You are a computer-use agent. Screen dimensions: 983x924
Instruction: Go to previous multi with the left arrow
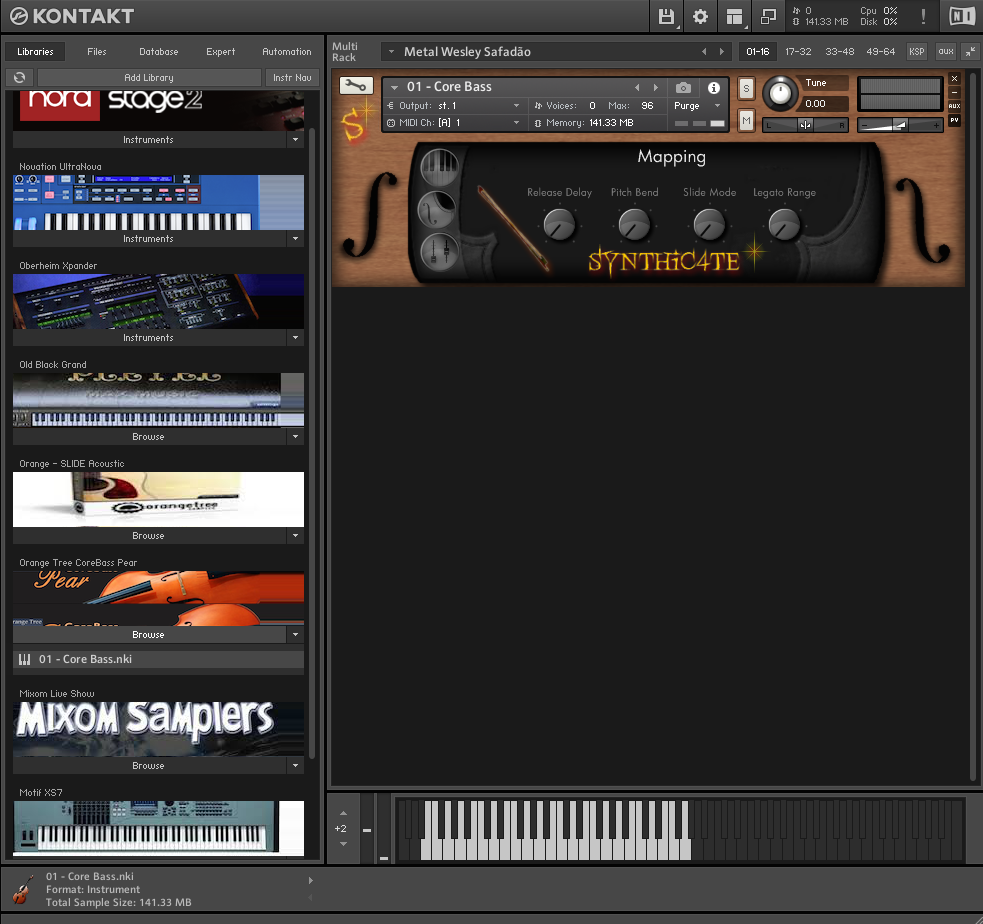[x=704, y=52]
